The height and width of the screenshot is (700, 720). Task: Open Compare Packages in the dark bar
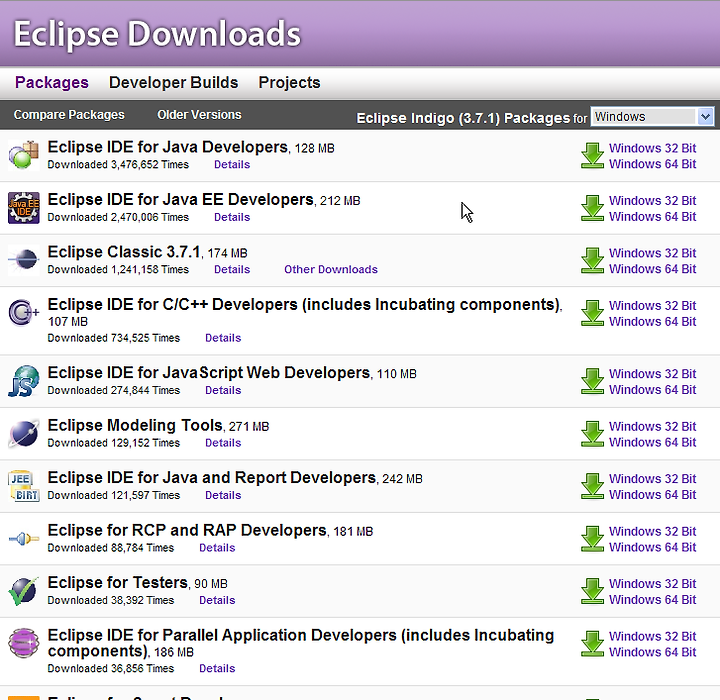pos(69,115)
